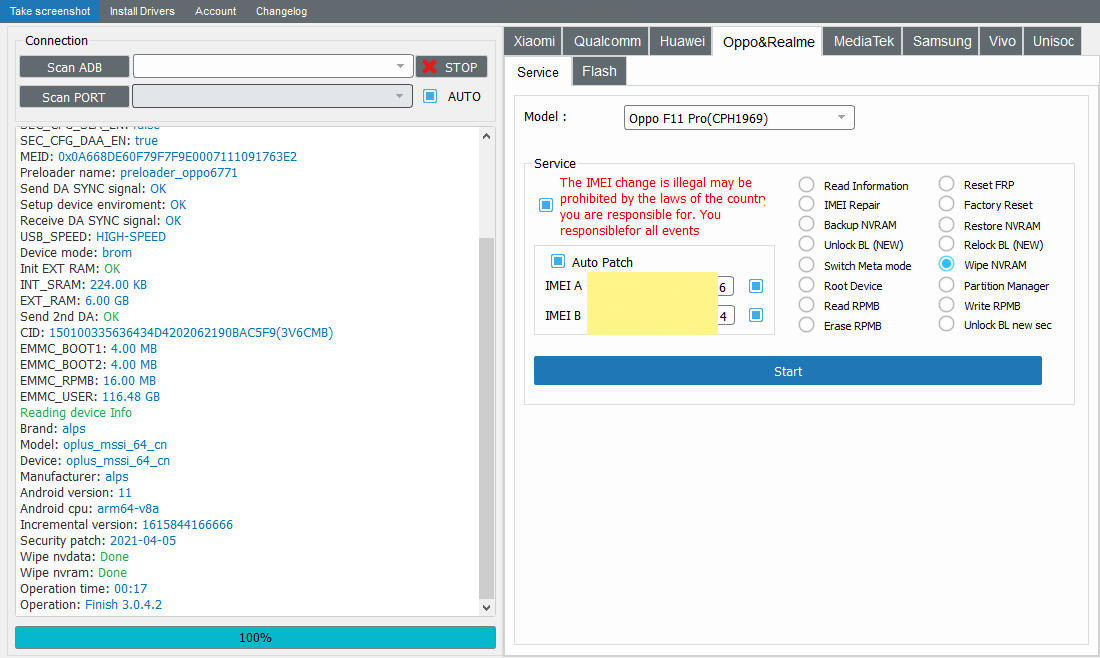Click the MEID value in log

tap(177, 156)
